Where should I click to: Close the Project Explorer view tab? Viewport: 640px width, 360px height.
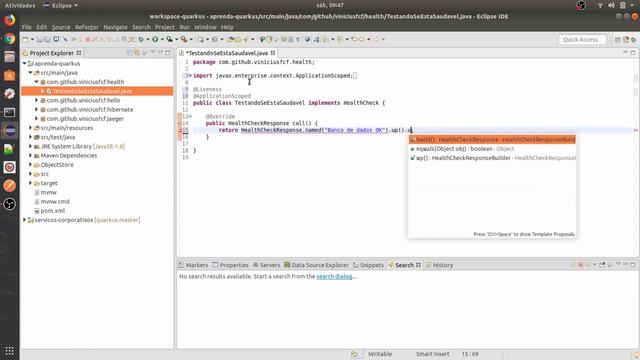click(x=79, y=53)
